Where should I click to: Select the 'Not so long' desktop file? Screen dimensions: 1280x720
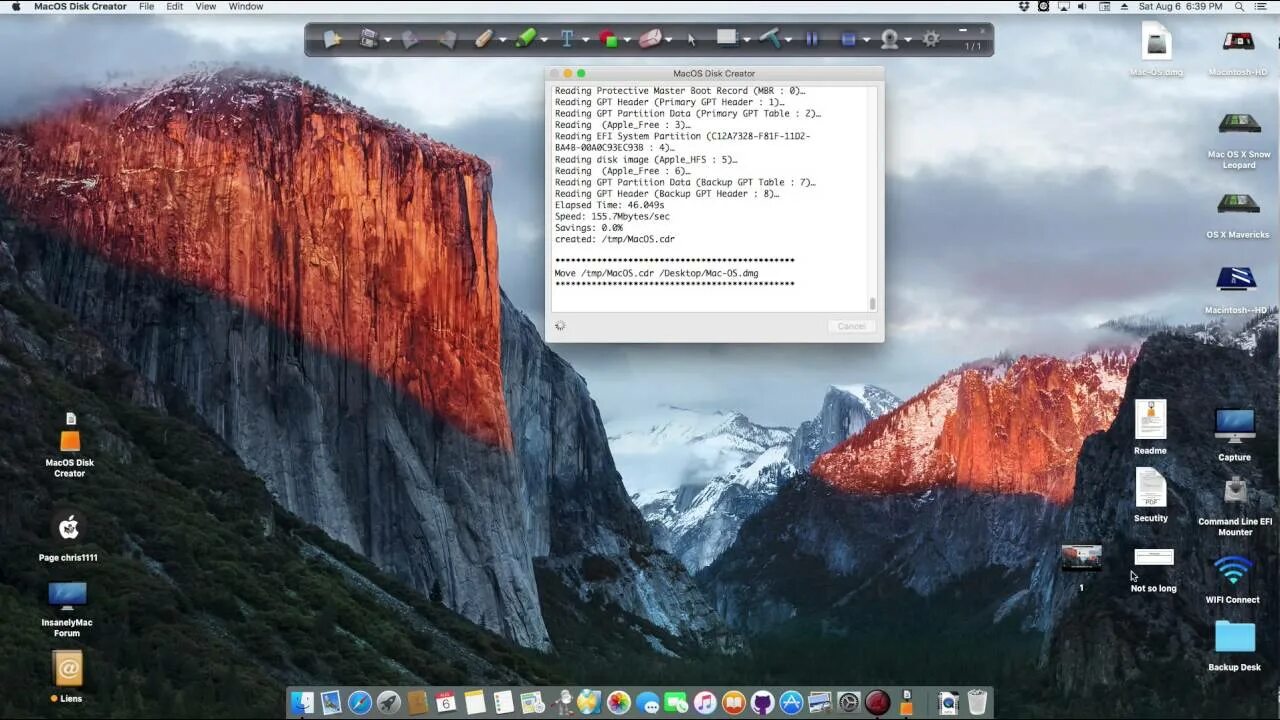[x=1153, y=570]
